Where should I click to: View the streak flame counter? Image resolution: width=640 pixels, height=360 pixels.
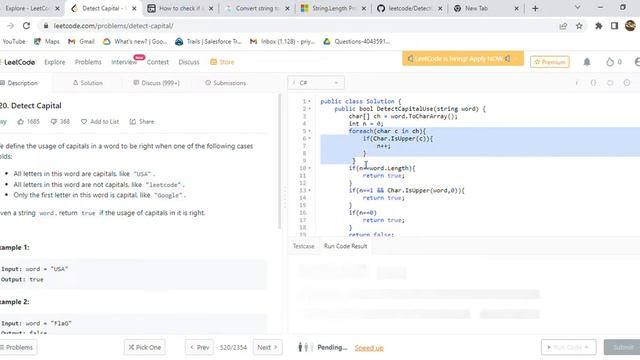(613, 62)
